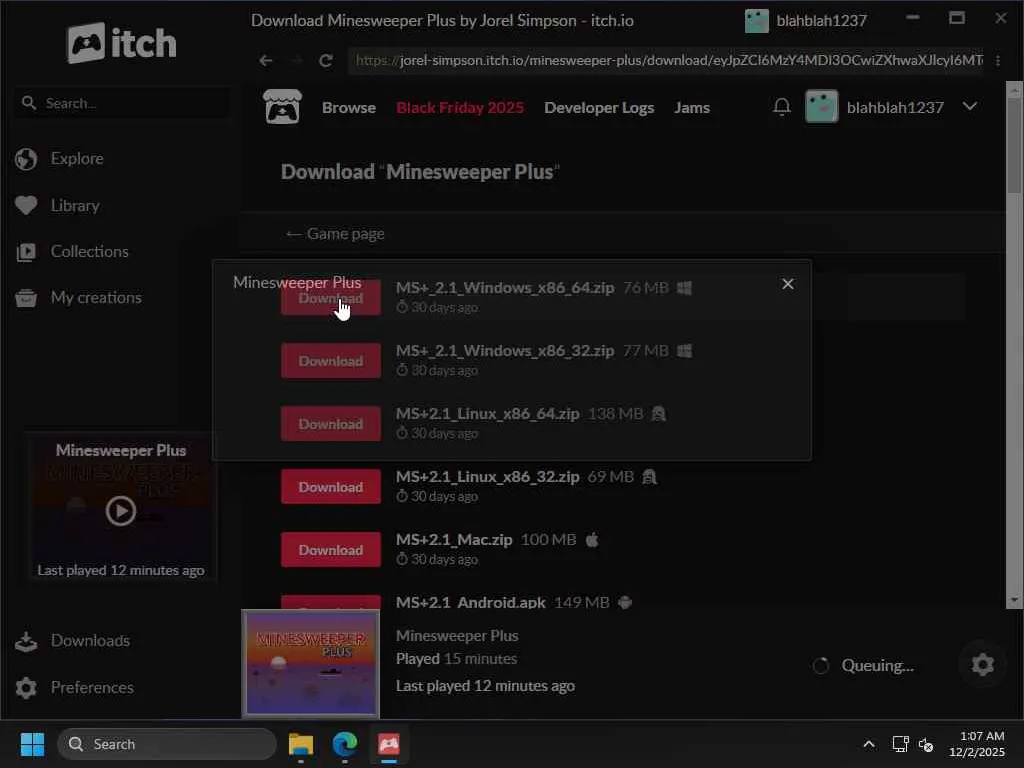Open the network tray icon

pos(901,744)
